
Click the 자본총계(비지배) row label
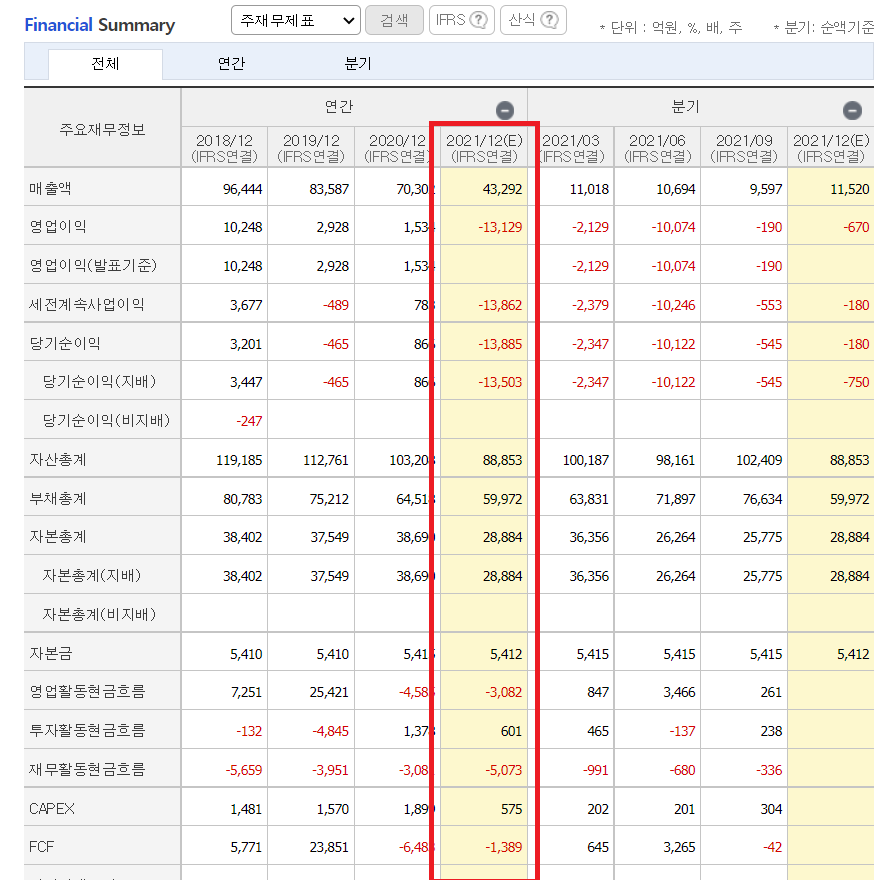(x=99, y=614)
